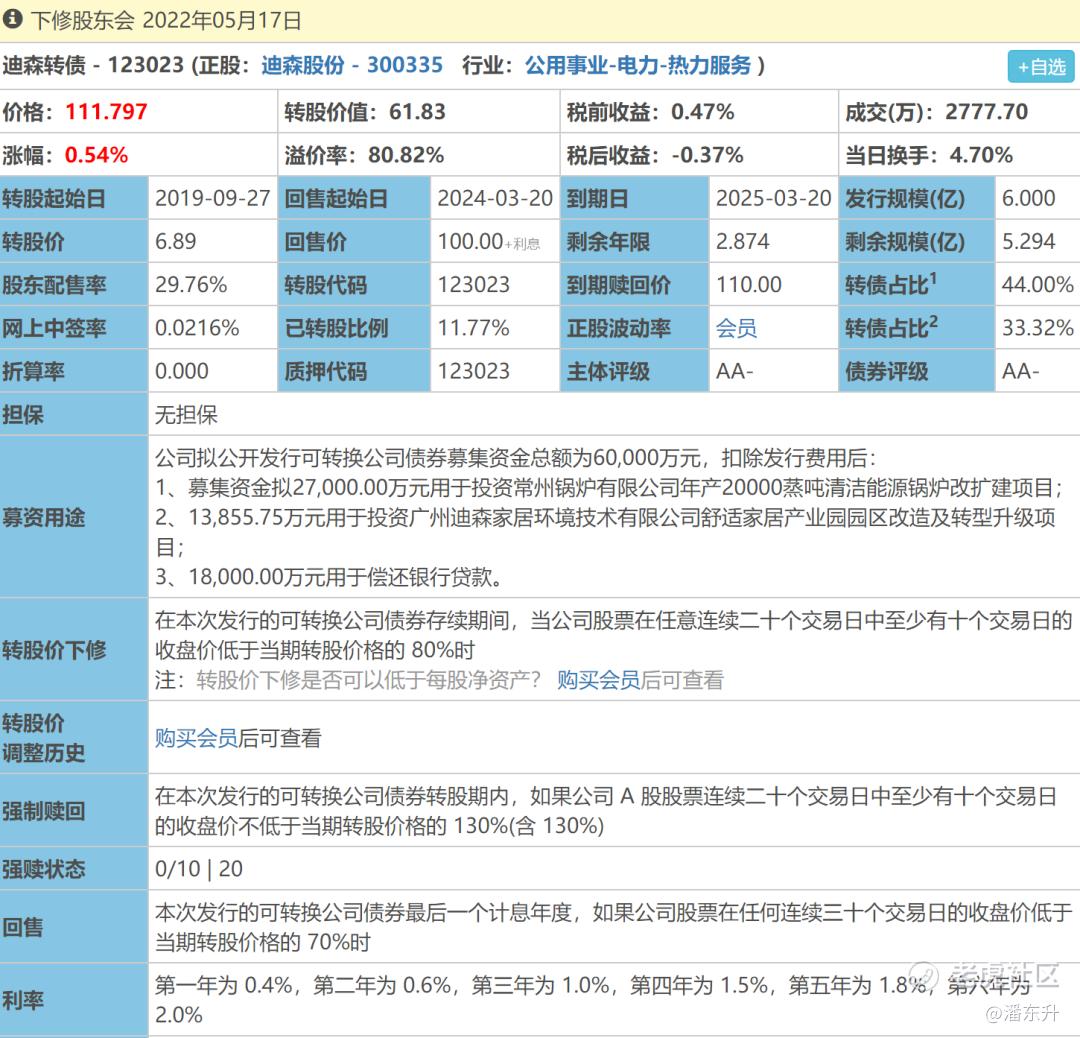
Task: Click the 强赎状态 value 0/10 | 20
Action: [x=198, y=869]
